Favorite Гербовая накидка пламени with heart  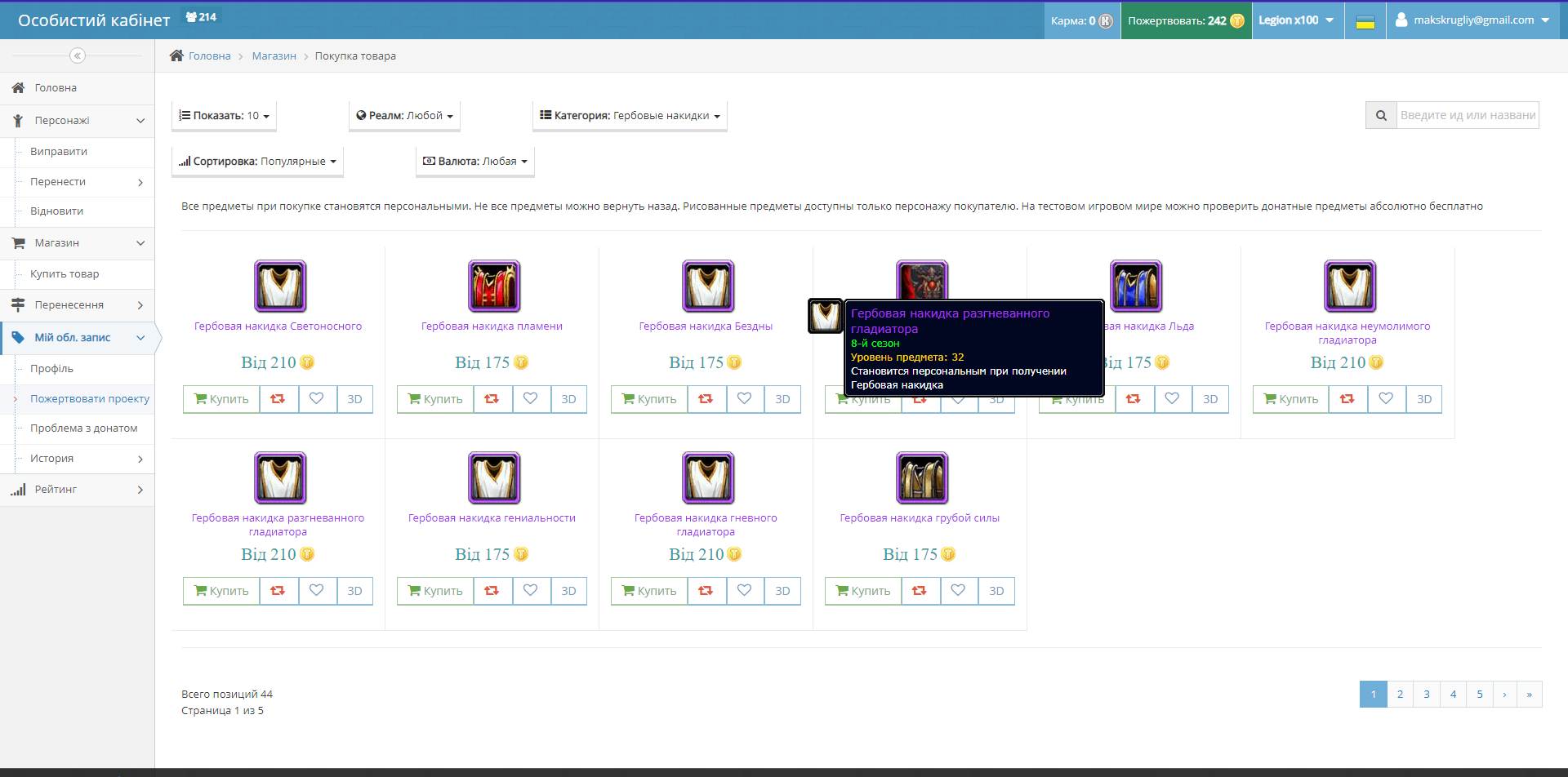(531, 399)
